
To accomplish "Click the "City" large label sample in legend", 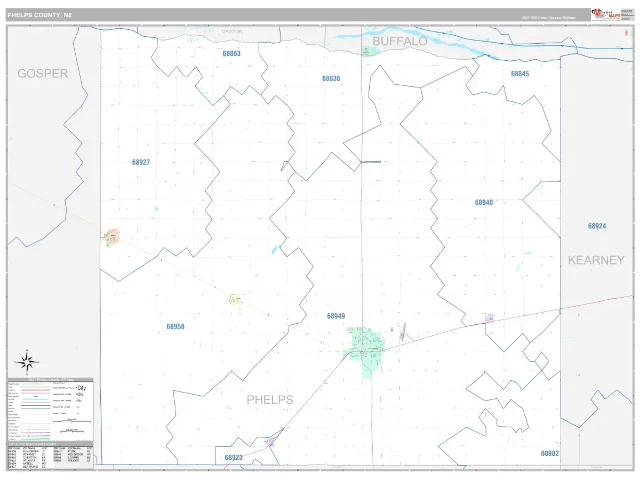I will click(81, 388).
